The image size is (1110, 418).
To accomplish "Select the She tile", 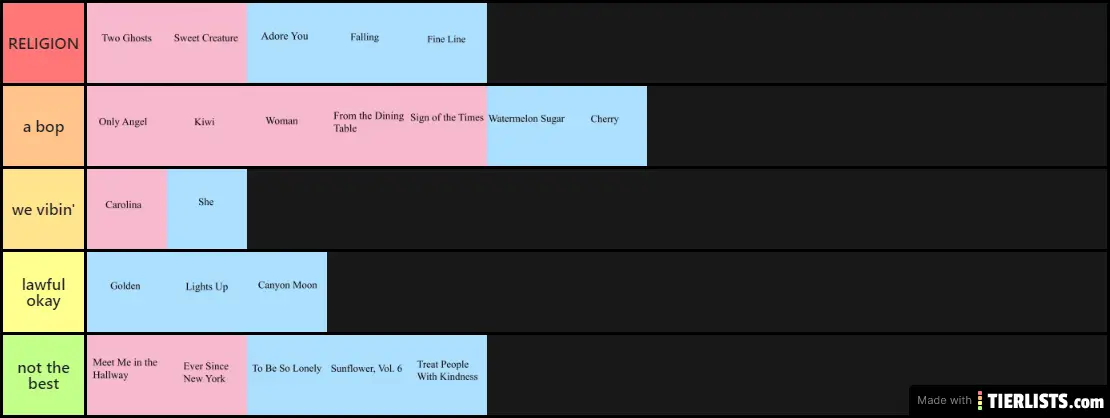I will [x=207, y=209].
